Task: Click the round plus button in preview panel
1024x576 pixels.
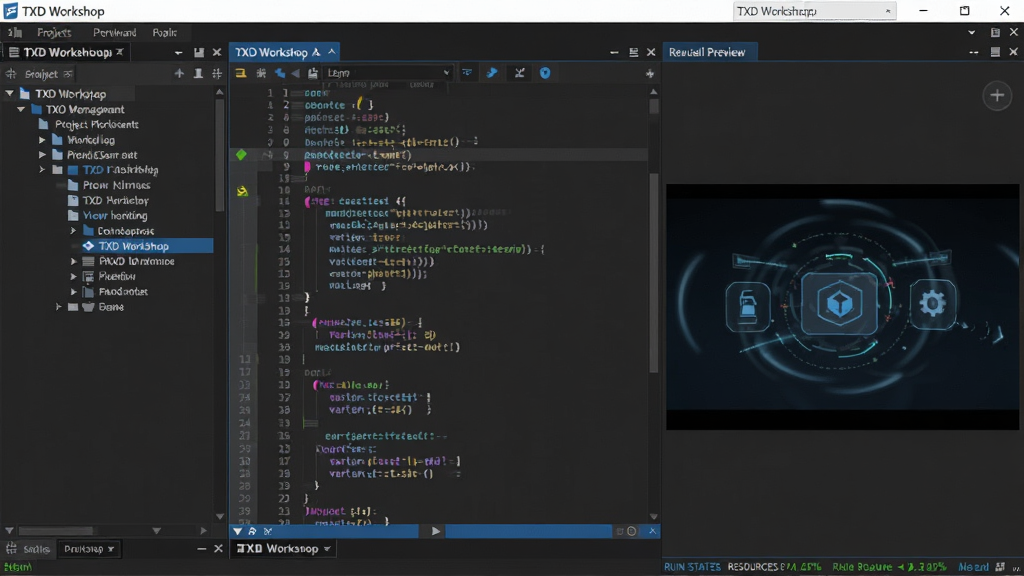Action: [x=997, y=96]
